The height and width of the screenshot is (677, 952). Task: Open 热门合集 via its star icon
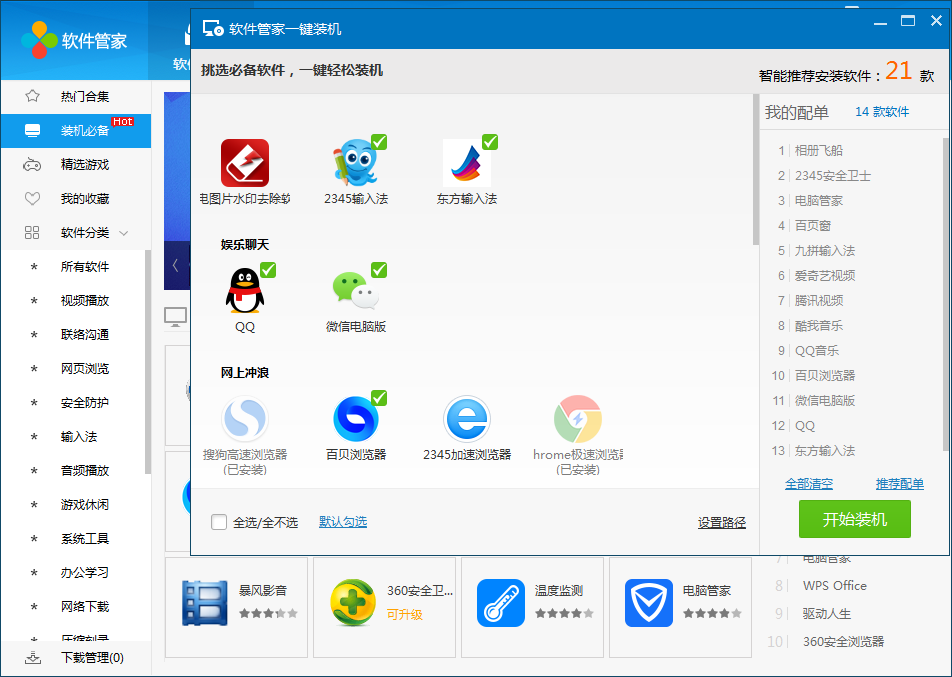point(32,96)
